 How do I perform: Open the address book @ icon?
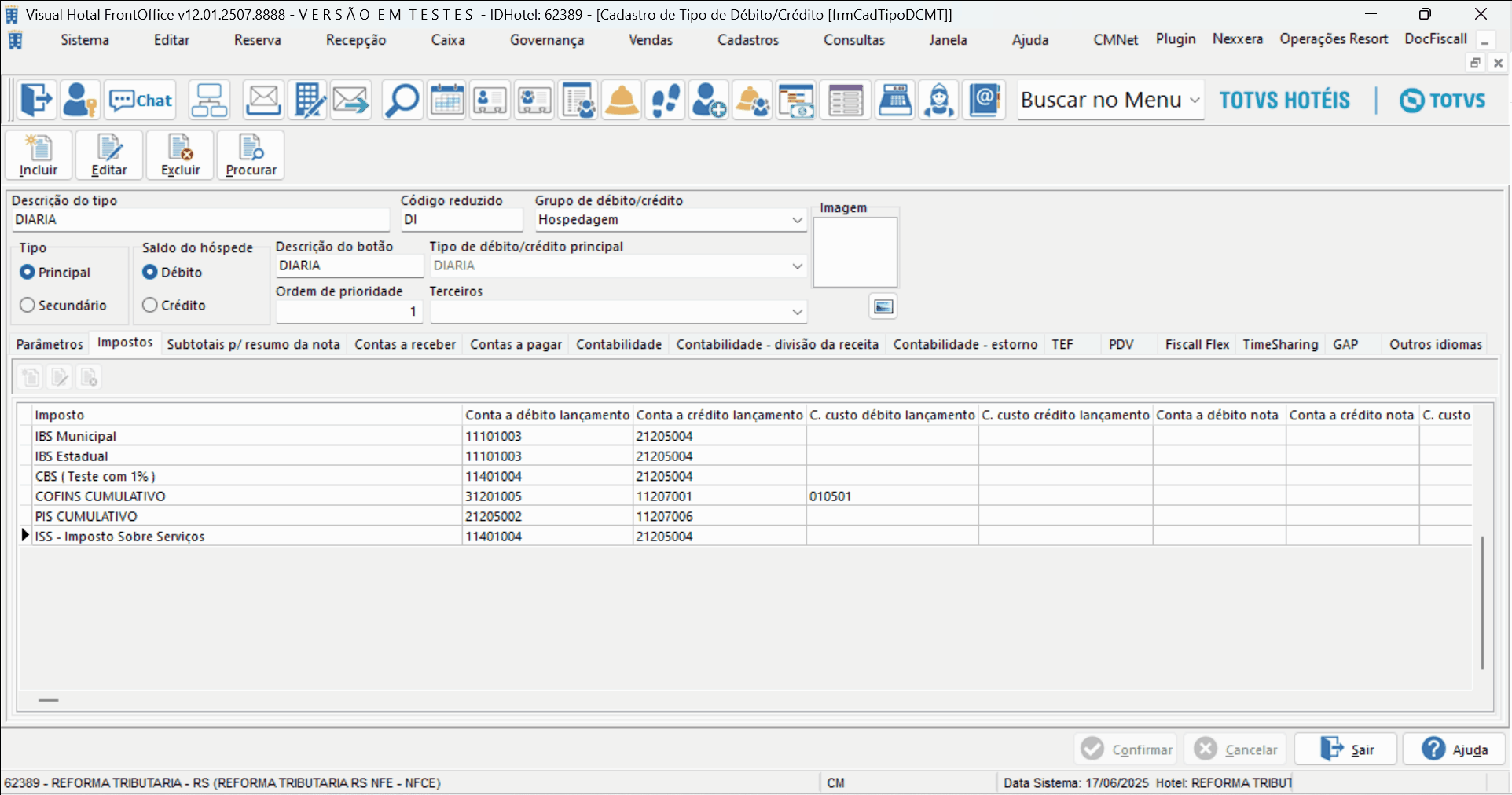point(984,101)
